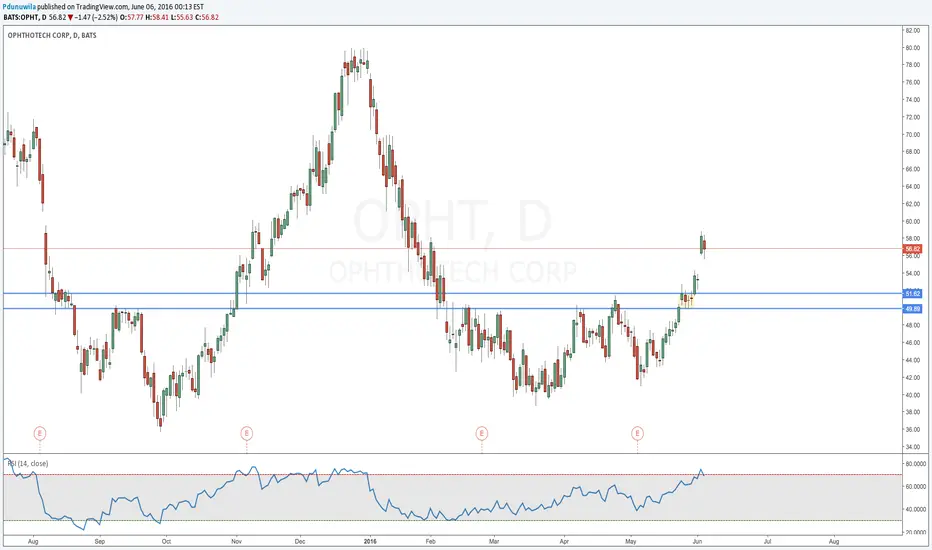The width and height of the screenshot is (932, 550).
Task: Click the Oct label on time axis
Action: 166,542
